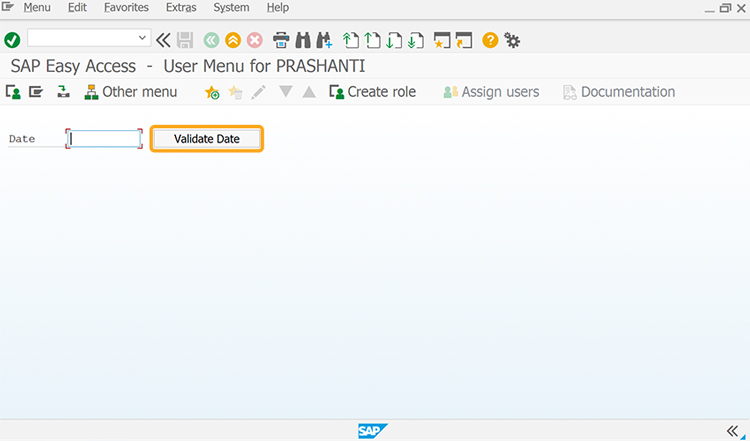Click the User menu icon
This screenshot has height=441, width=750.
point(13,92)
